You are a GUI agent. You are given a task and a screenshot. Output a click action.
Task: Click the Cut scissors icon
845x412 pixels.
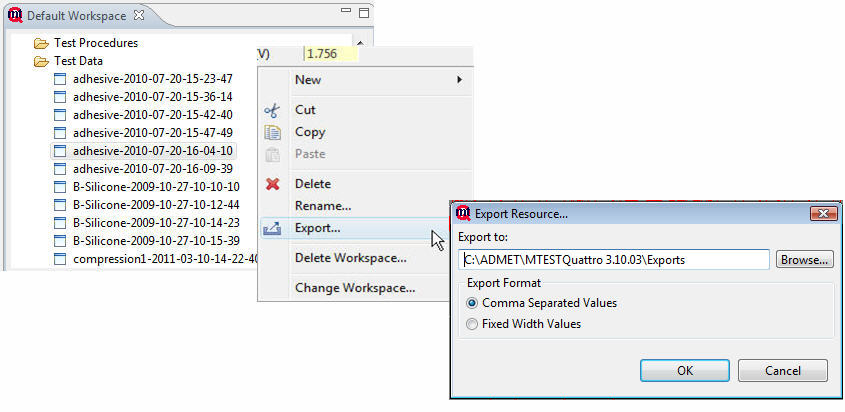tap(272, 110)
